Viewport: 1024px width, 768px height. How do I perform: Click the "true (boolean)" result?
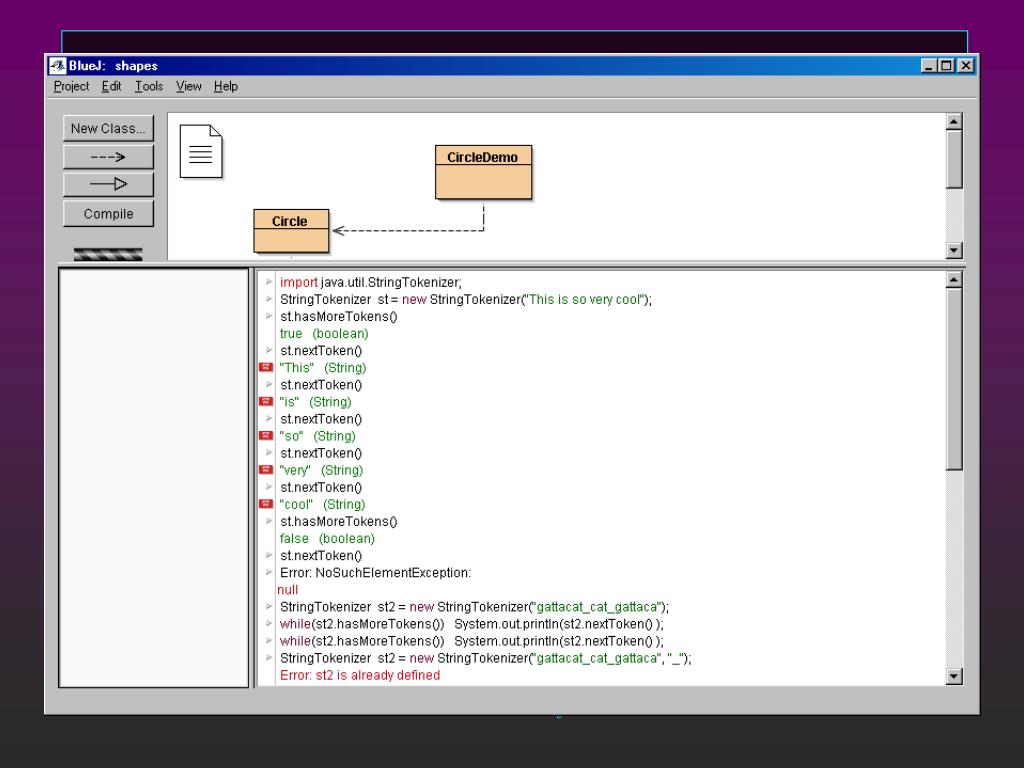click(324, 334)
